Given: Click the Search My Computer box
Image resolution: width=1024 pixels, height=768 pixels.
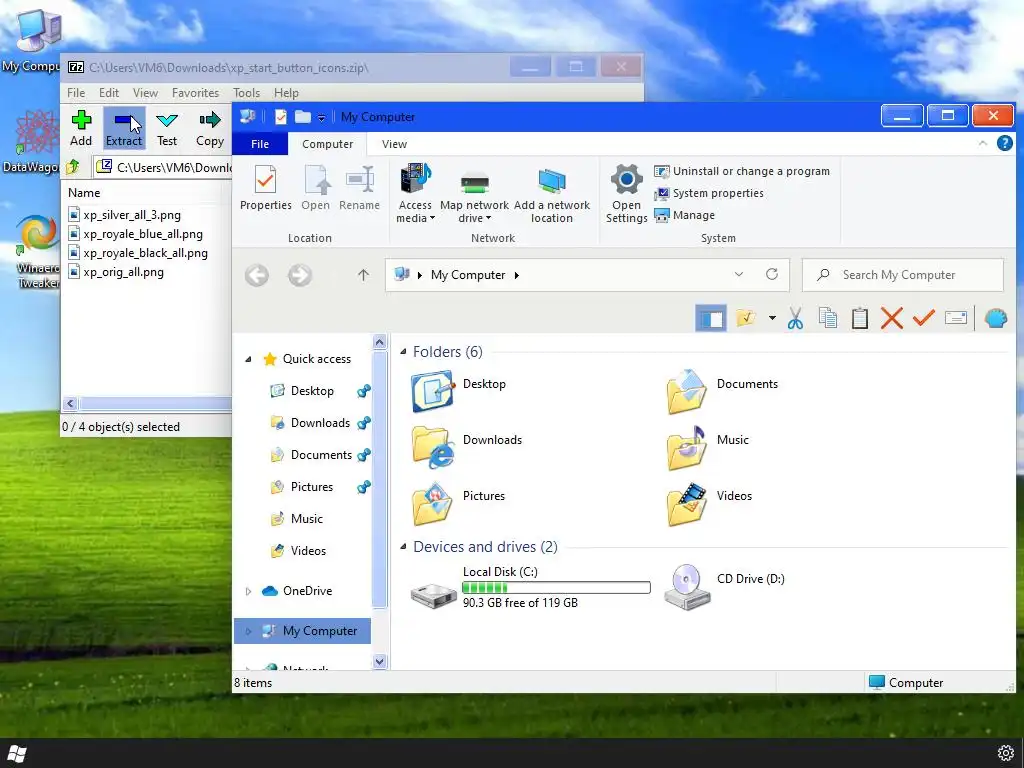Looking at the screenshot, I should 903,275.
